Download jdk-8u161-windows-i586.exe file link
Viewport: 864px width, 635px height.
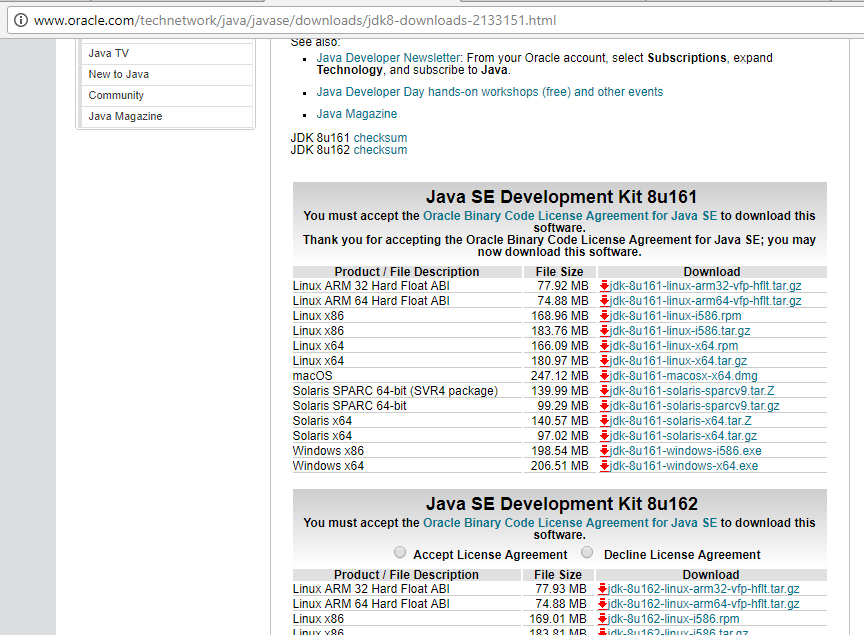point(685,451)
